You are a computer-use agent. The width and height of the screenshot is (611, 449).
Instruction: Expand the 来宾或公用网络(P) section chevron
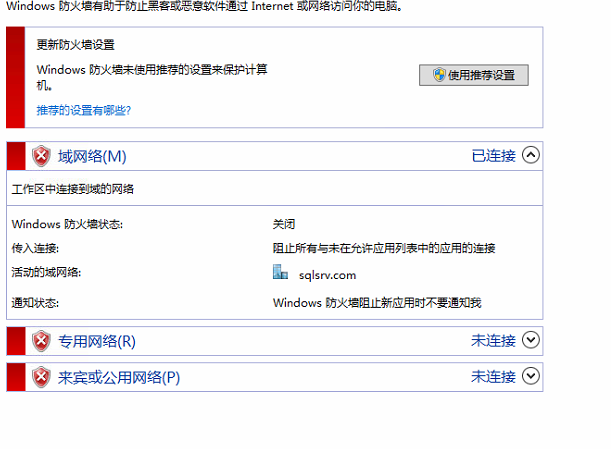[x=531, y=376]
